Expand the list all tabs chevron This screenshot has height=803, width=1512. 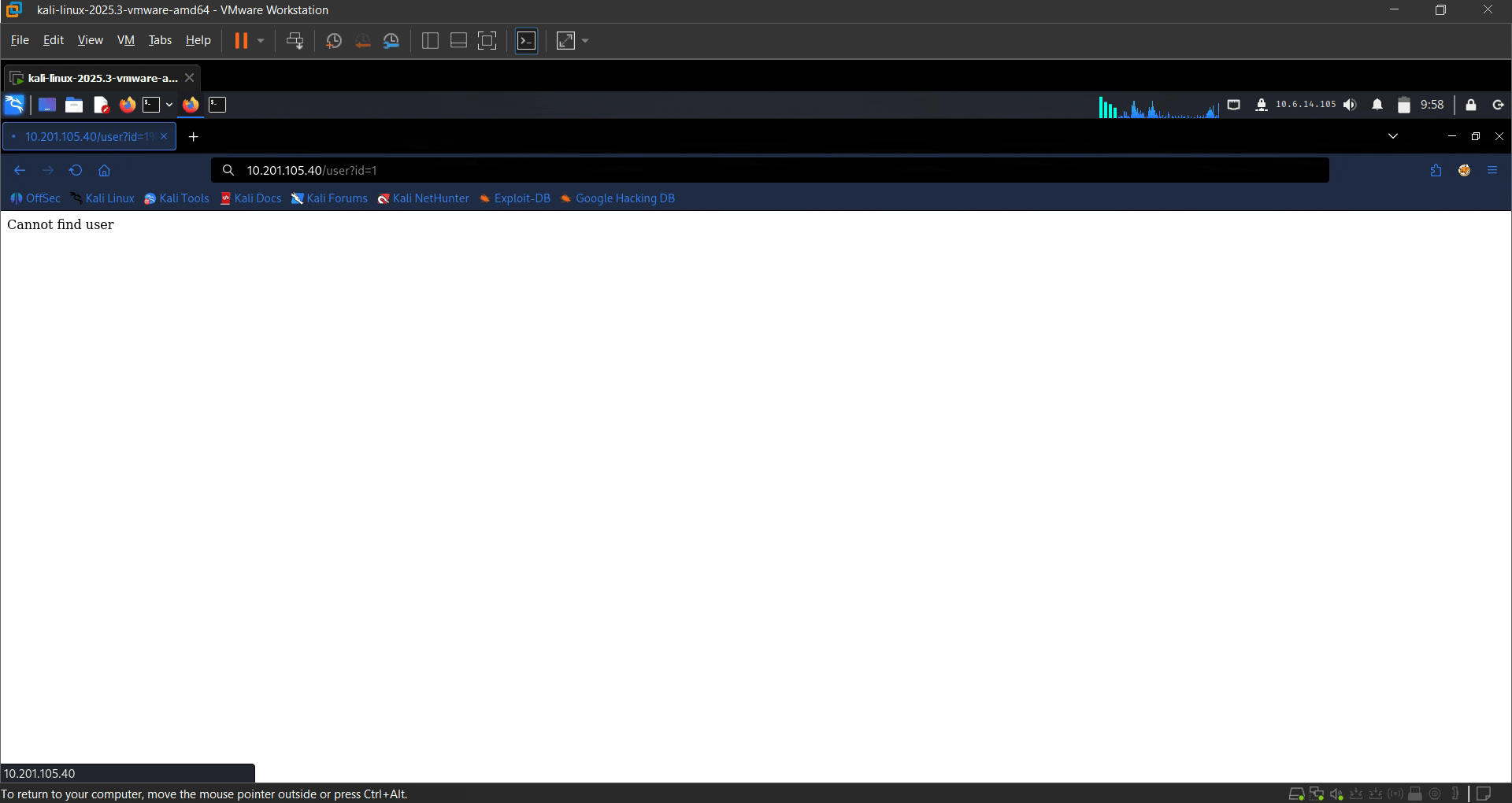[1392, 136]
